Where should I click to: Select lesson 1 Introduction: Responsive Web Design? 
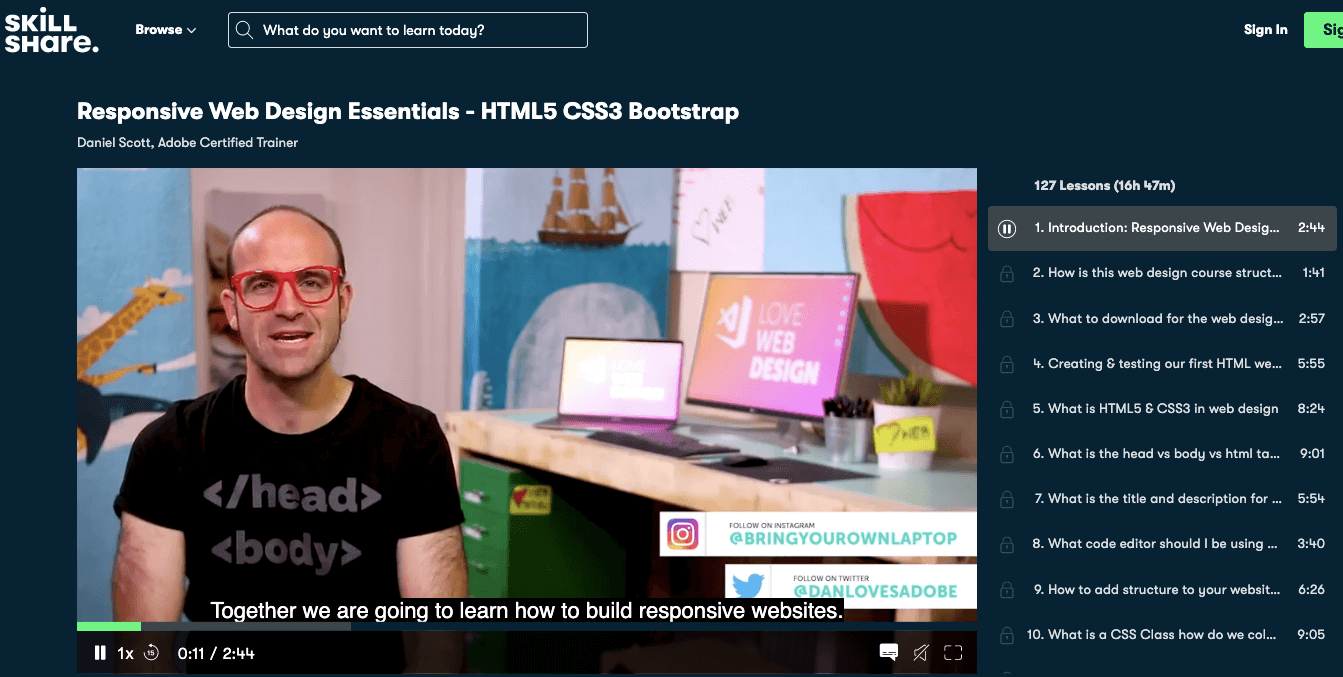click(x=1162, y=228)
